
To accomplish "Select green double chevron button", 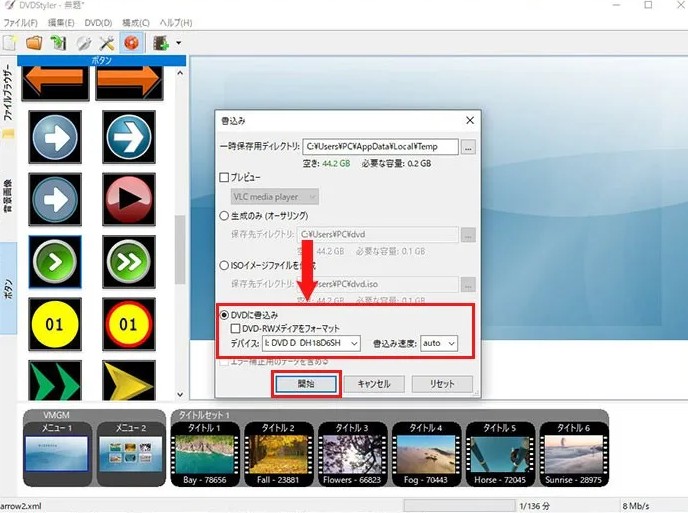I will pos(129,262).
